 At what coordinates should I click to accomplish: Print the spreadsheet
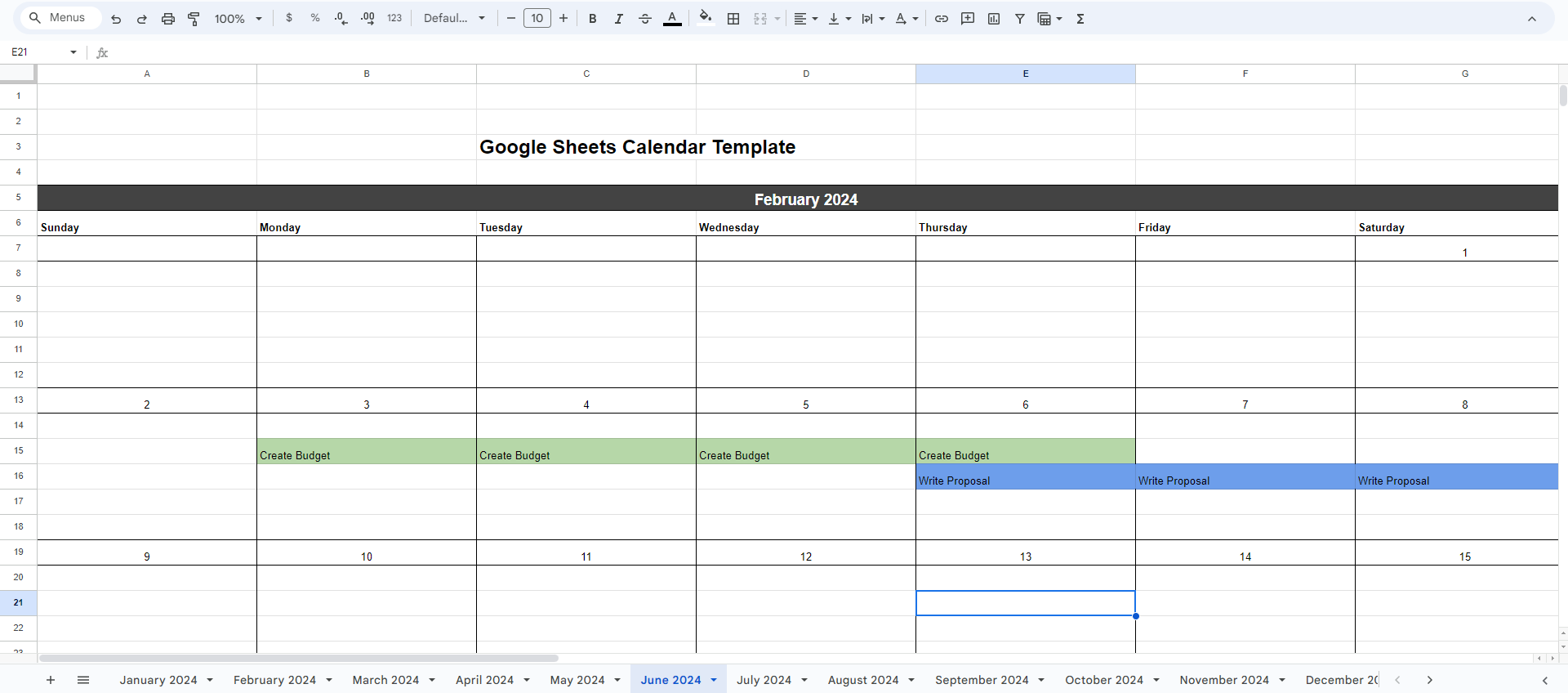[168, 19]
